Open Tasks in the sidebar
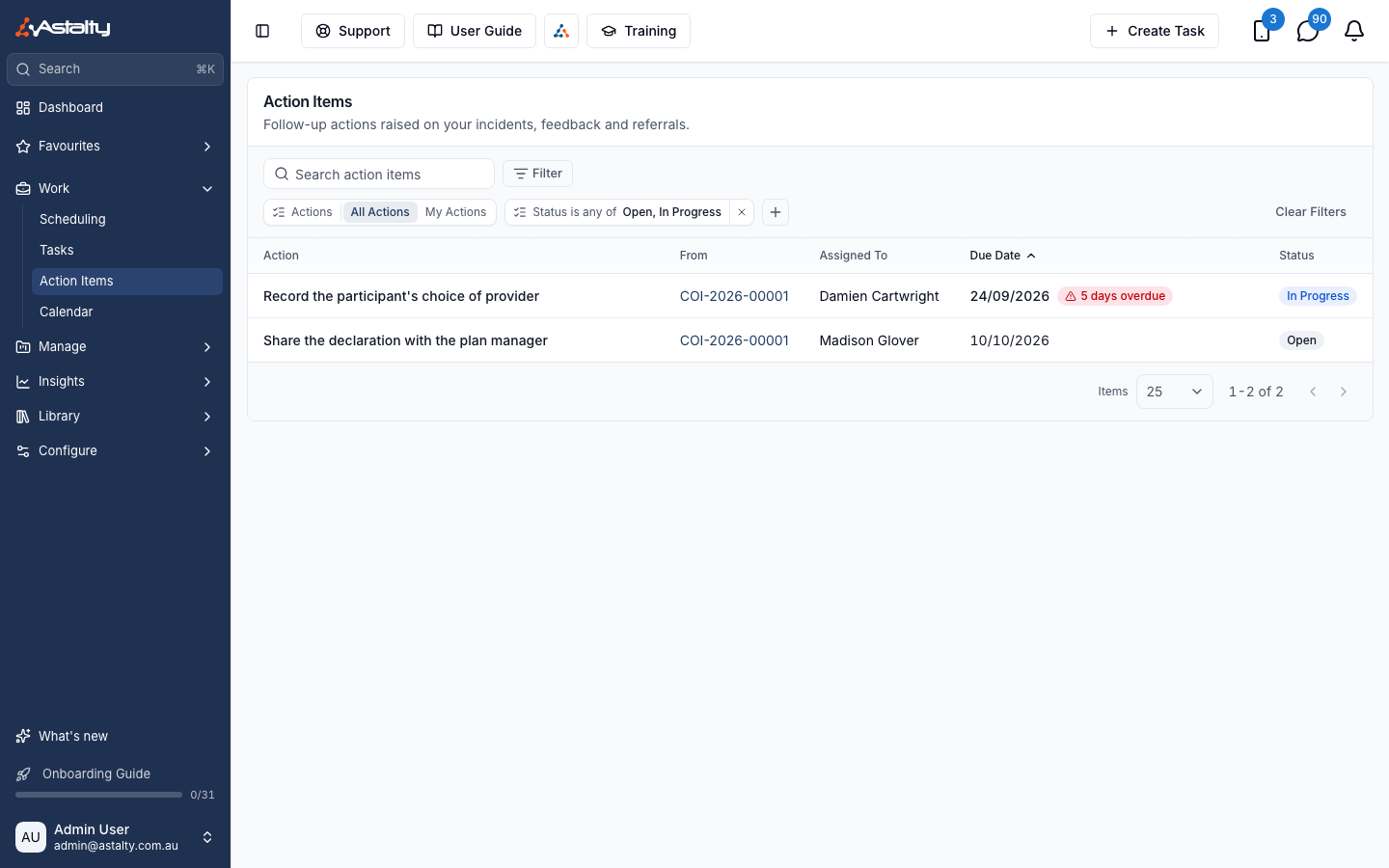This screenshot has width=1389, height=868. tap(127, 251)
